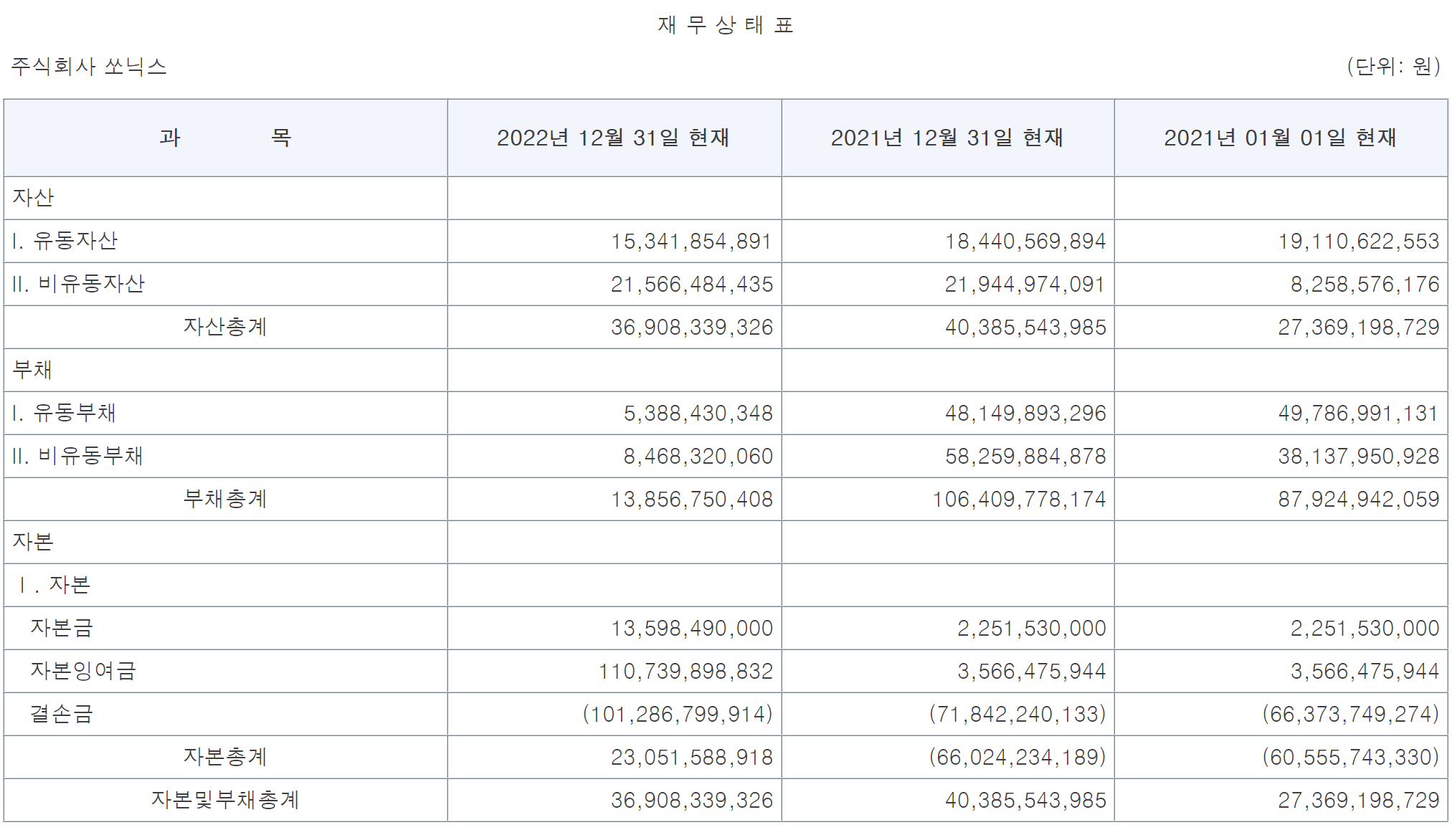Click value 8,258,576,176
The height and width of the screenshot is (840, 1452).
coord(1365,285)
